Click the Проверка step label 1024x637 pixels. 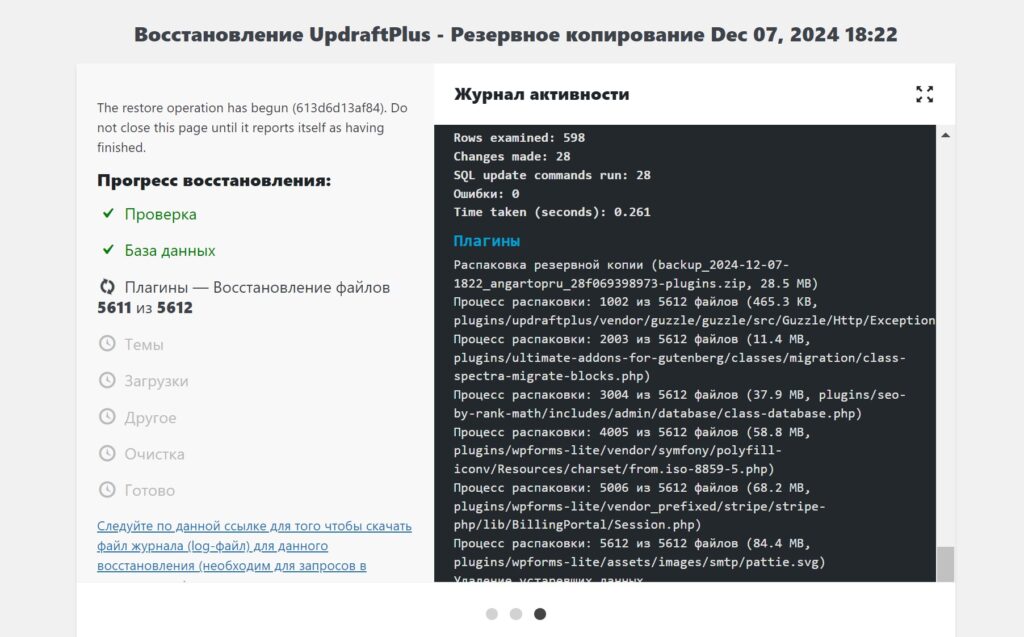(161, 214)
